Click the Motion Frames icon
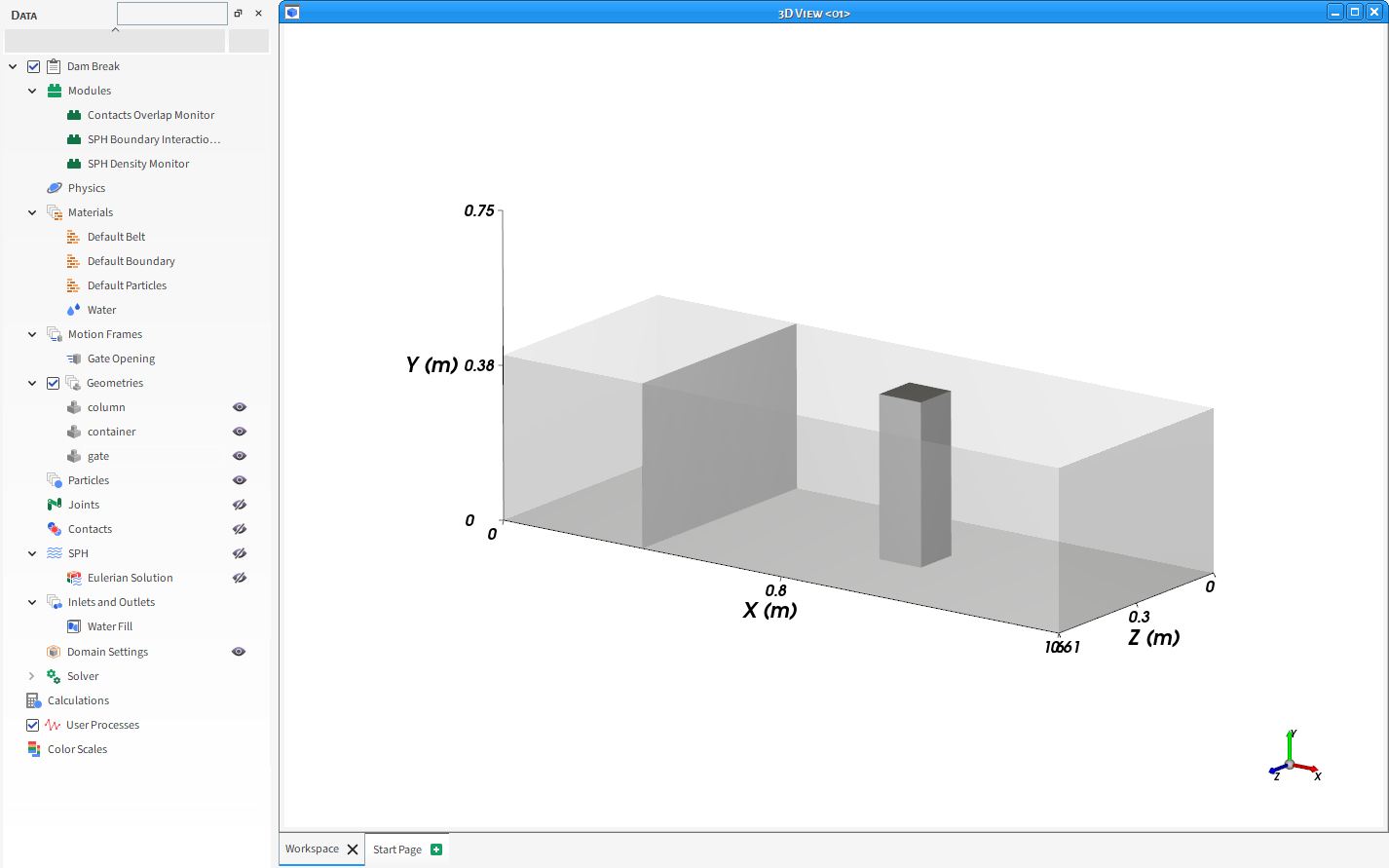The image size is (1389, 868). point(55,334)
